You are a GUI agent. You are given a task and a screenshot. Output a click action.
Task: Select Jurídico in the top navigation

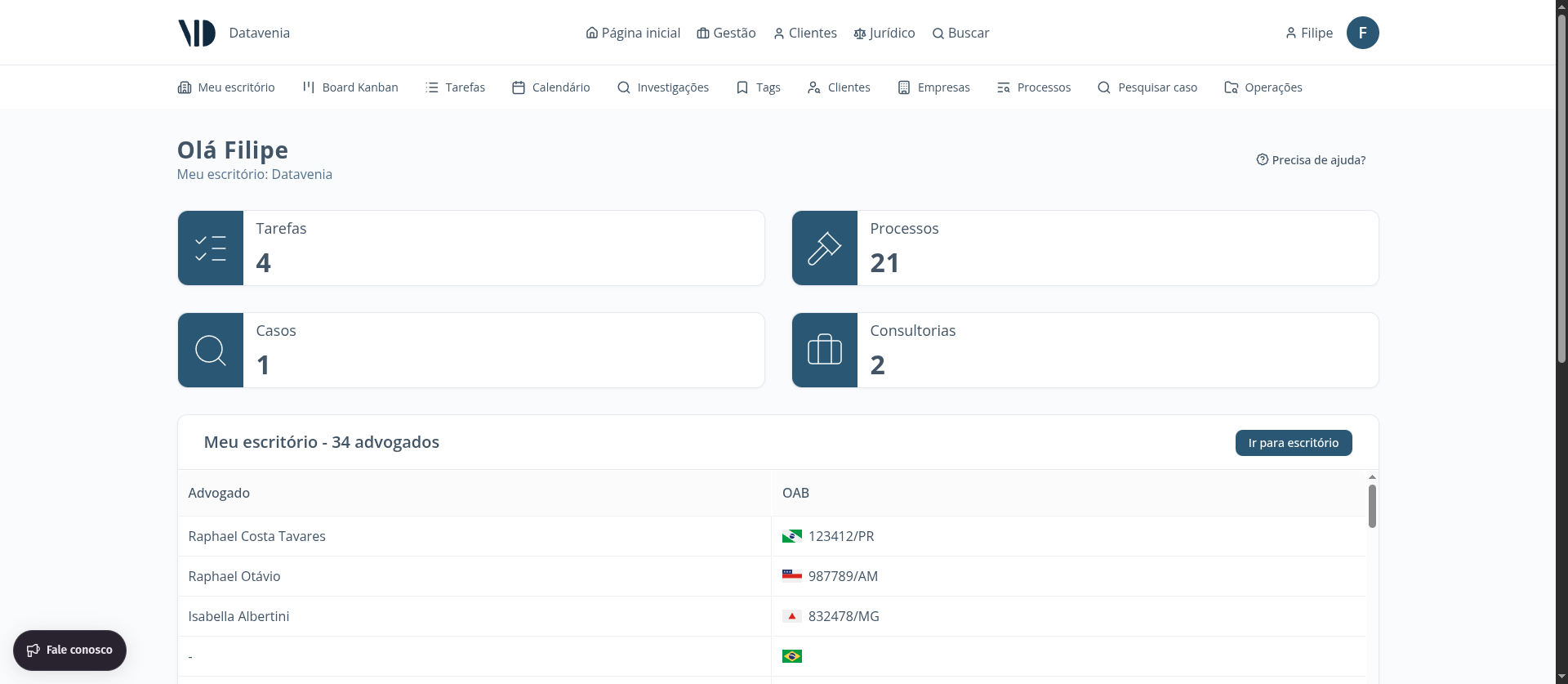884,33
